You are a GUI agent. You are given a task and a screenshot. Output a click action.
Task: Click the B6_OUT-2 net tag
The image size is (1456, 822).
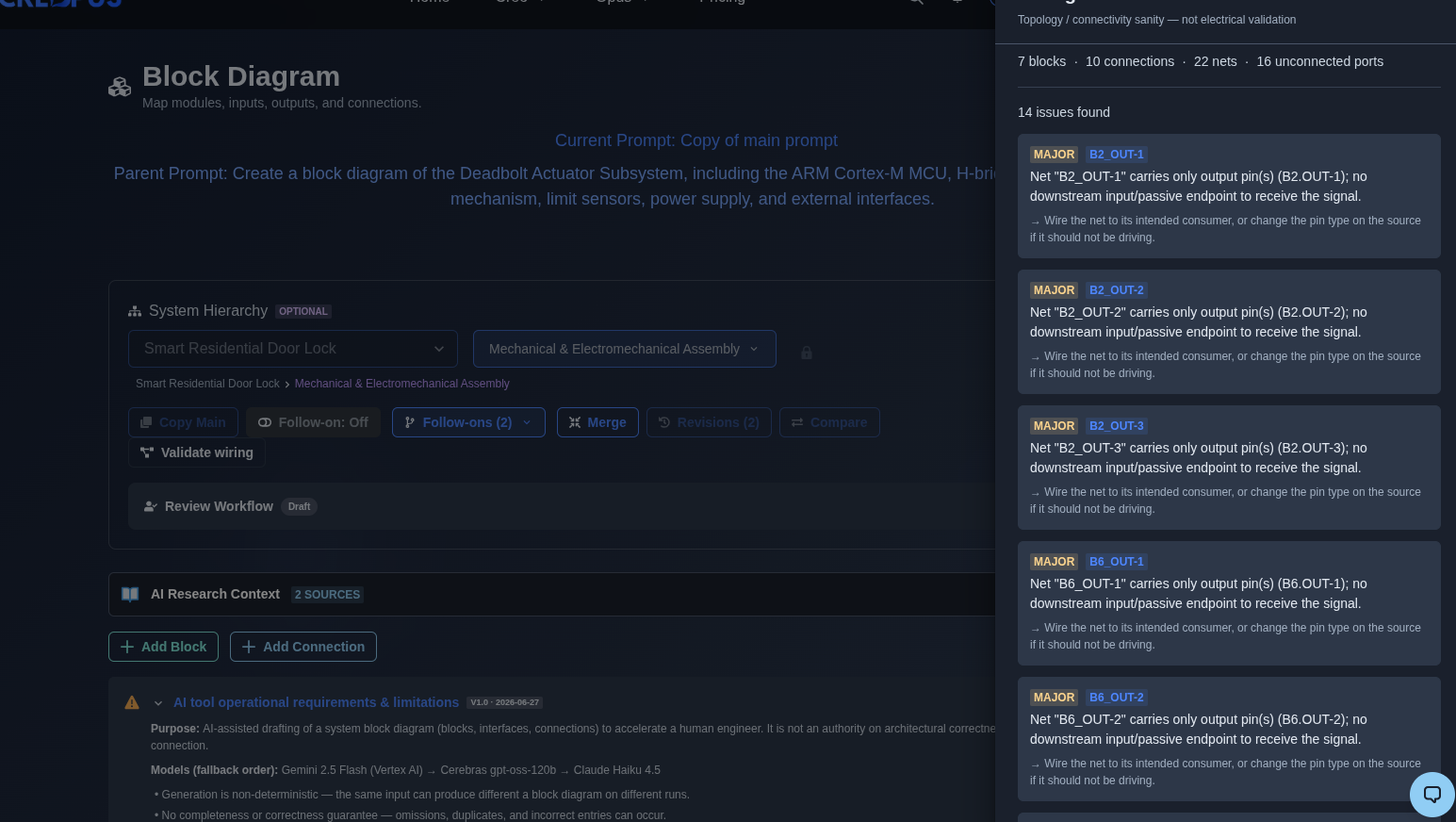click(x=1117, y=698)
